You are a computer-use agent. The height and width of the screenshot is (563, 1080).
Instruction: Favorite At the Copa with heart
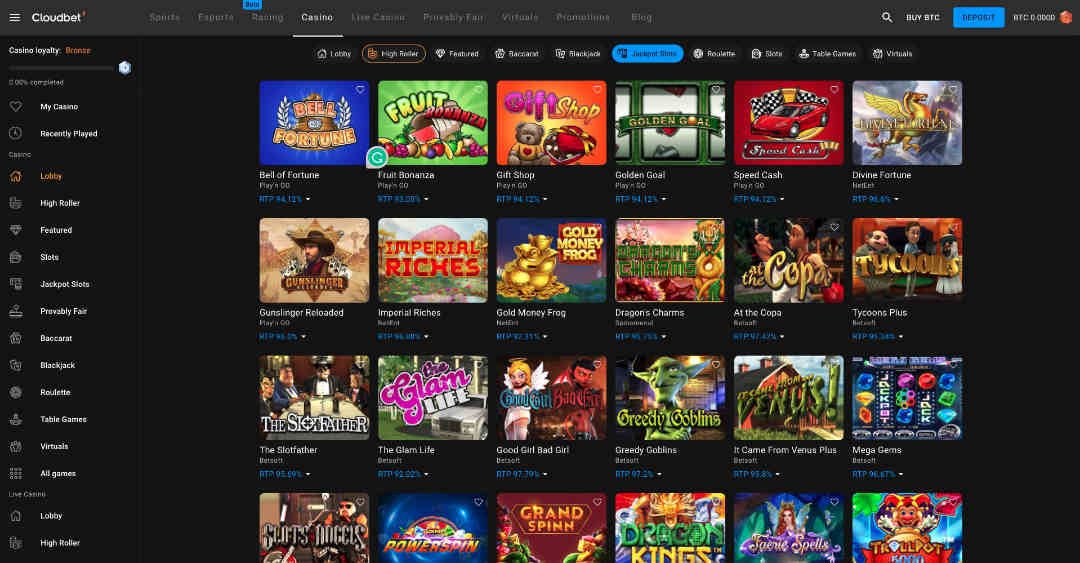tap(834, 227)
